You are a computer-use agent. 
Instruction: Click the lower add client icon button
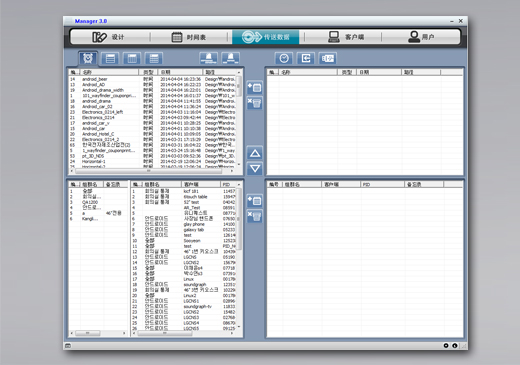click(x=255, y=201)
